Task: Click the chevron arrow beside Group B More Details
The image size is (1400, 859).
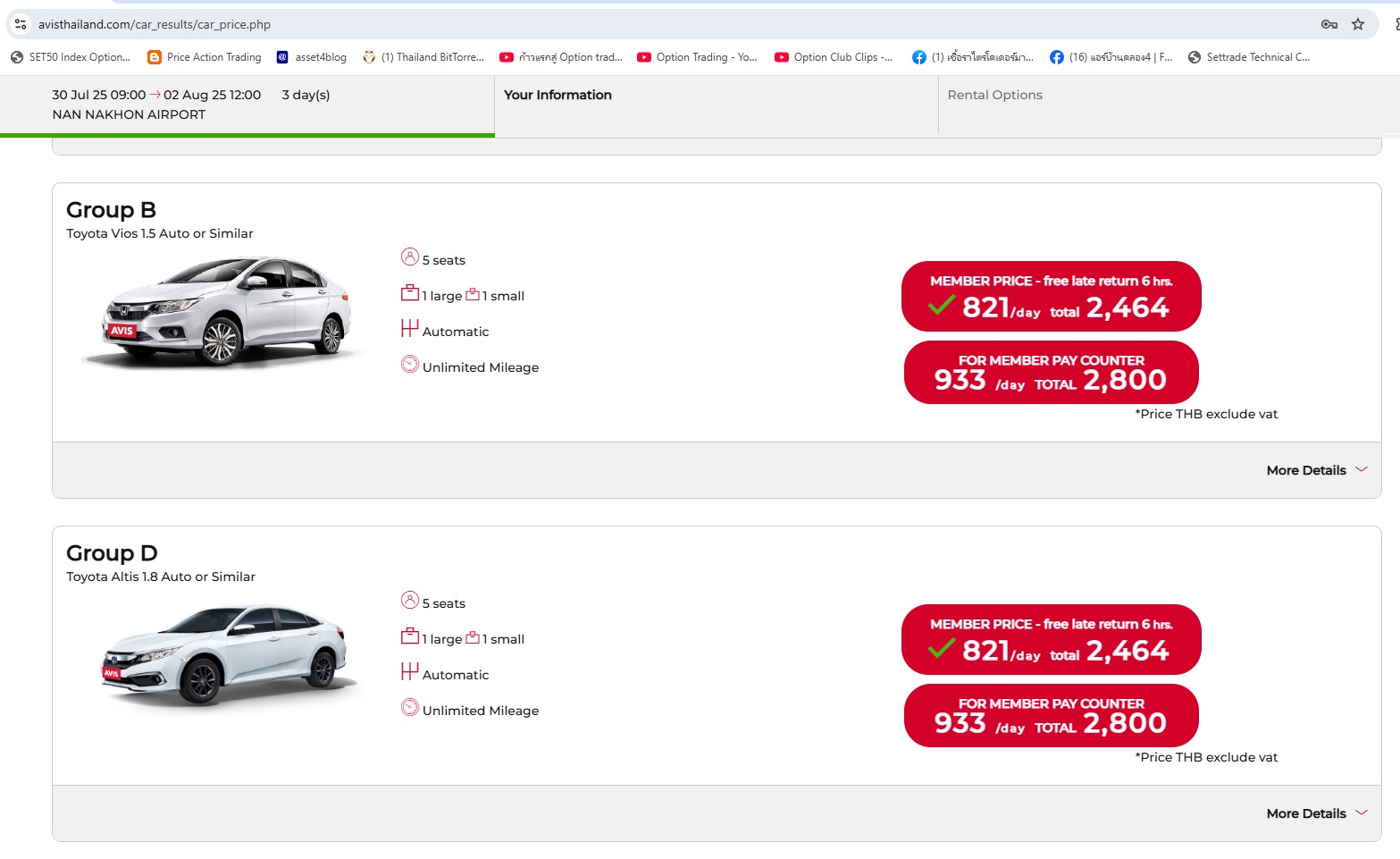Action: [x=1362, y=469]
